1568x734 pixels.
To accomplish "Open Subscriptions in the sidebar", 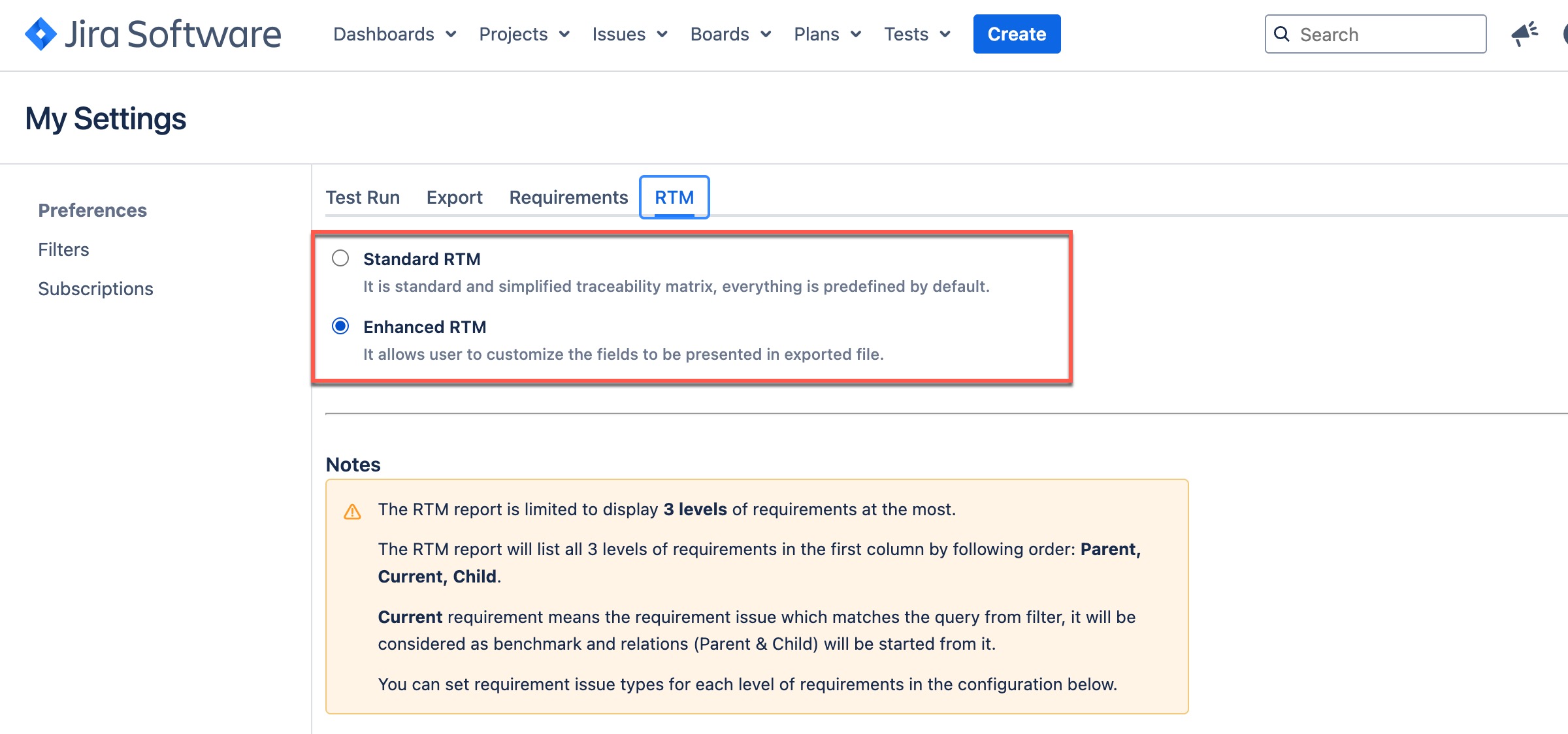I will [x=95, y=289].
